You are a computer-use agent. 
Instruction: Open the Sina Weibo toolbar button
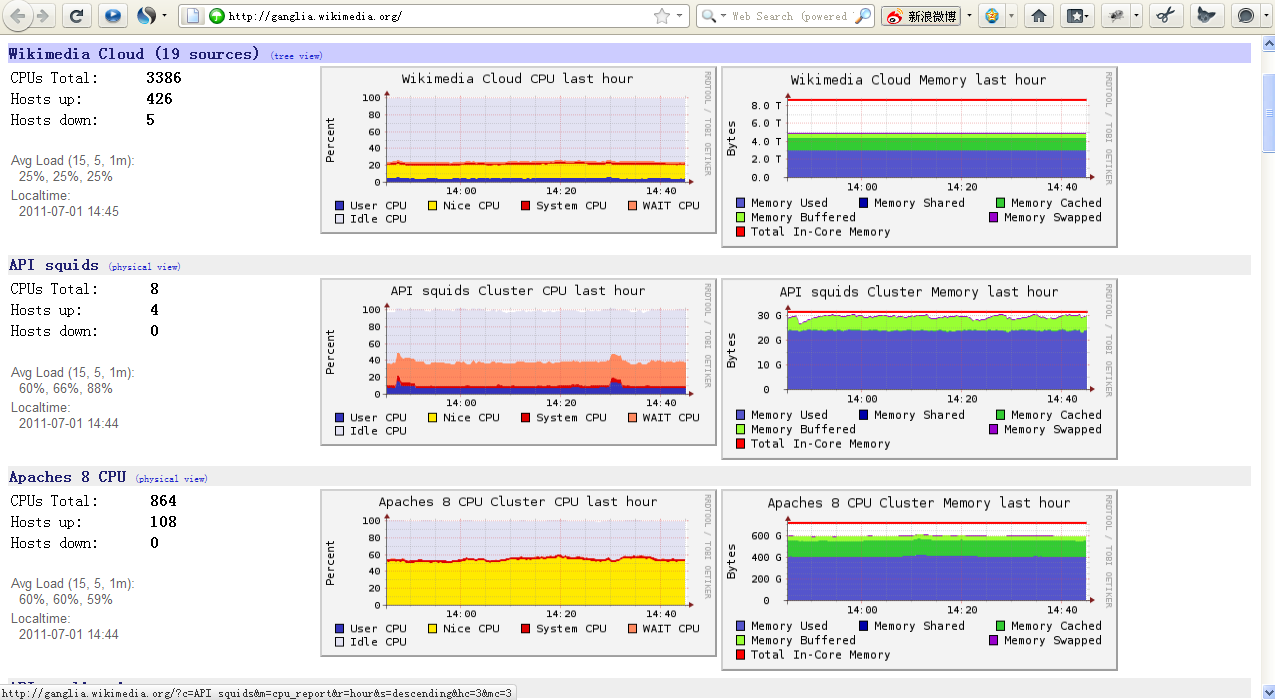pyautogui.click(x=920, y=16)
